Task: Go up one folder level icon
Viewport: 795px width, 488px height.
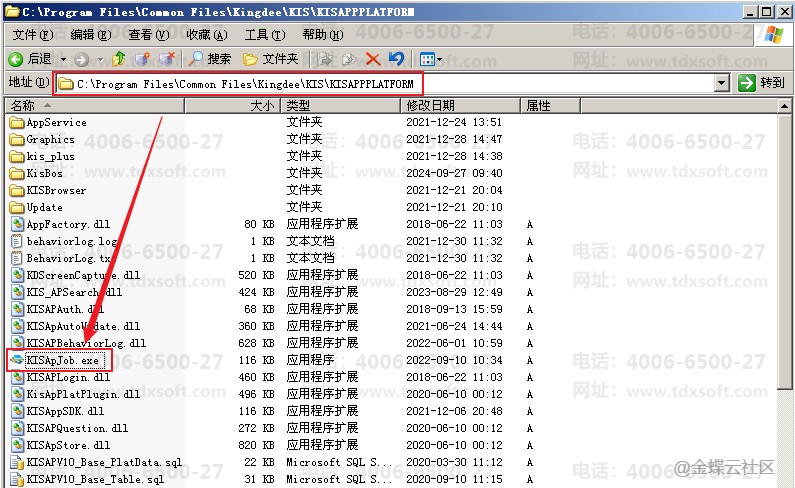Action: click(118, 59)
